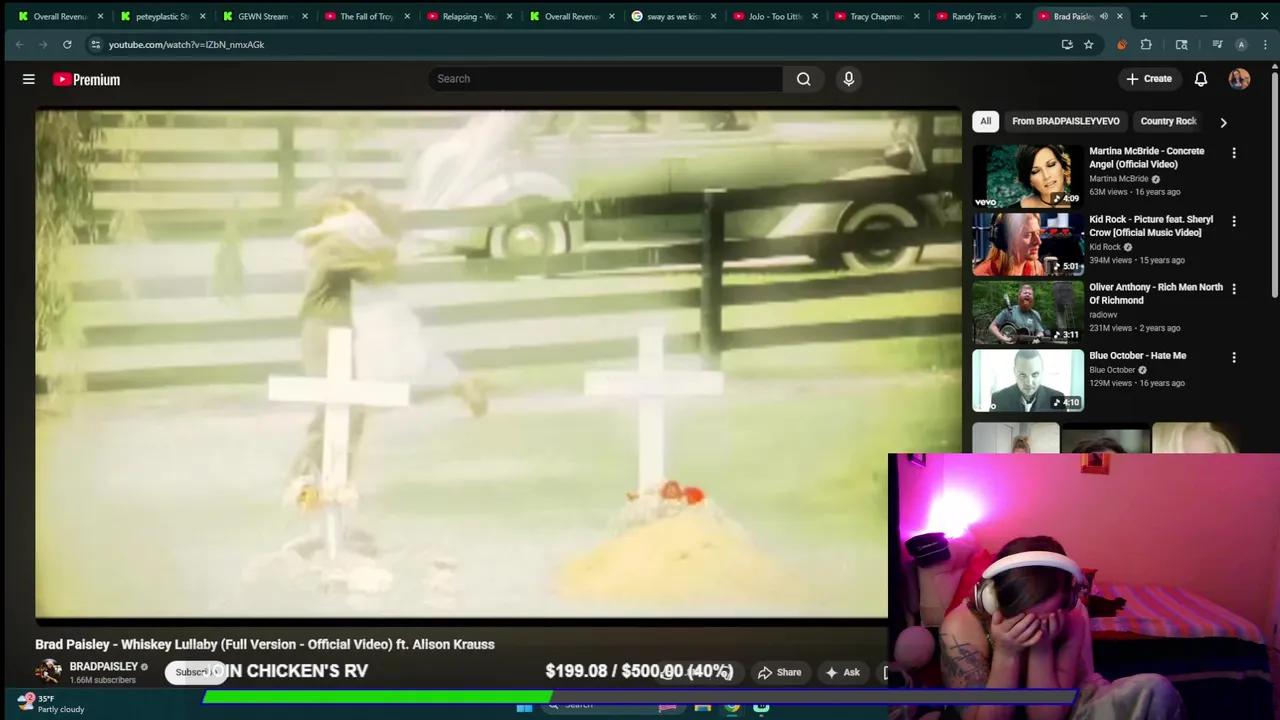The width and height of the screenshot is (1280, 720).
Task: Open the YouTube account avatar menu
Action: coord(1239,79)
